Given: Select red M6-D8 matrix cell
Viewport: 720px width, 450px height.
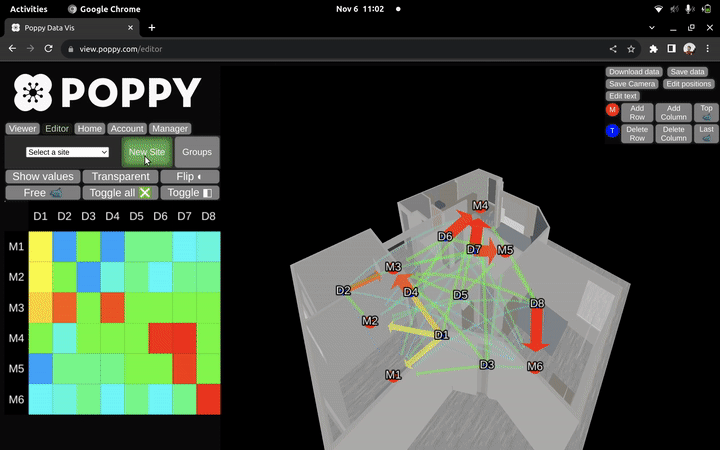Looking at the screenshot, I should [x=208, y=399].
